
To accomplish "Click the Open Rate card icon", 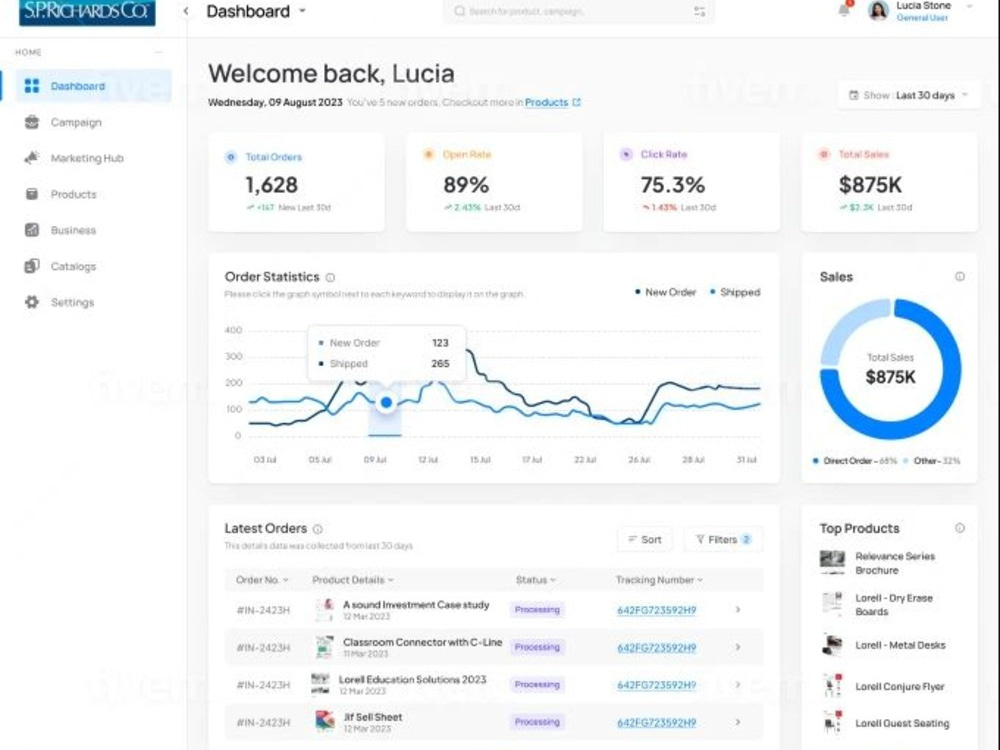I will [x=429, y=154].
